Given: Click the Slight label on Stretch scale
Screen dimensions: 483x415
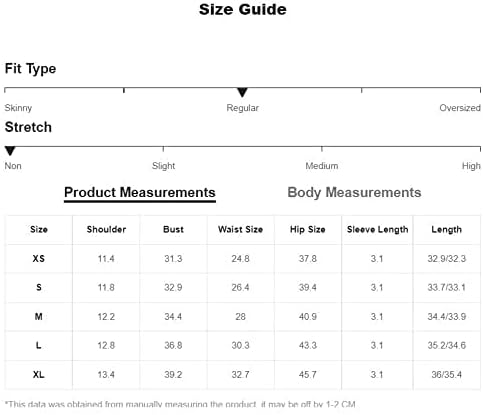Looking at the screenshot, I should coord(163,166).
